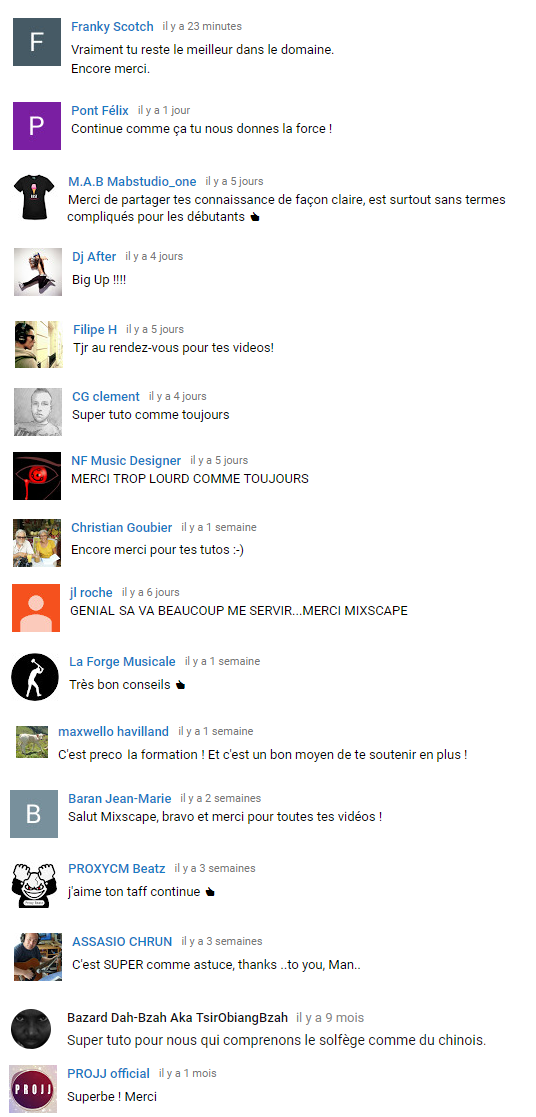Image resolution: width=536 pixels, height=1117 pixels.
Task: Click NF Music Designer's red eye avatar
Action: point(37,475)
